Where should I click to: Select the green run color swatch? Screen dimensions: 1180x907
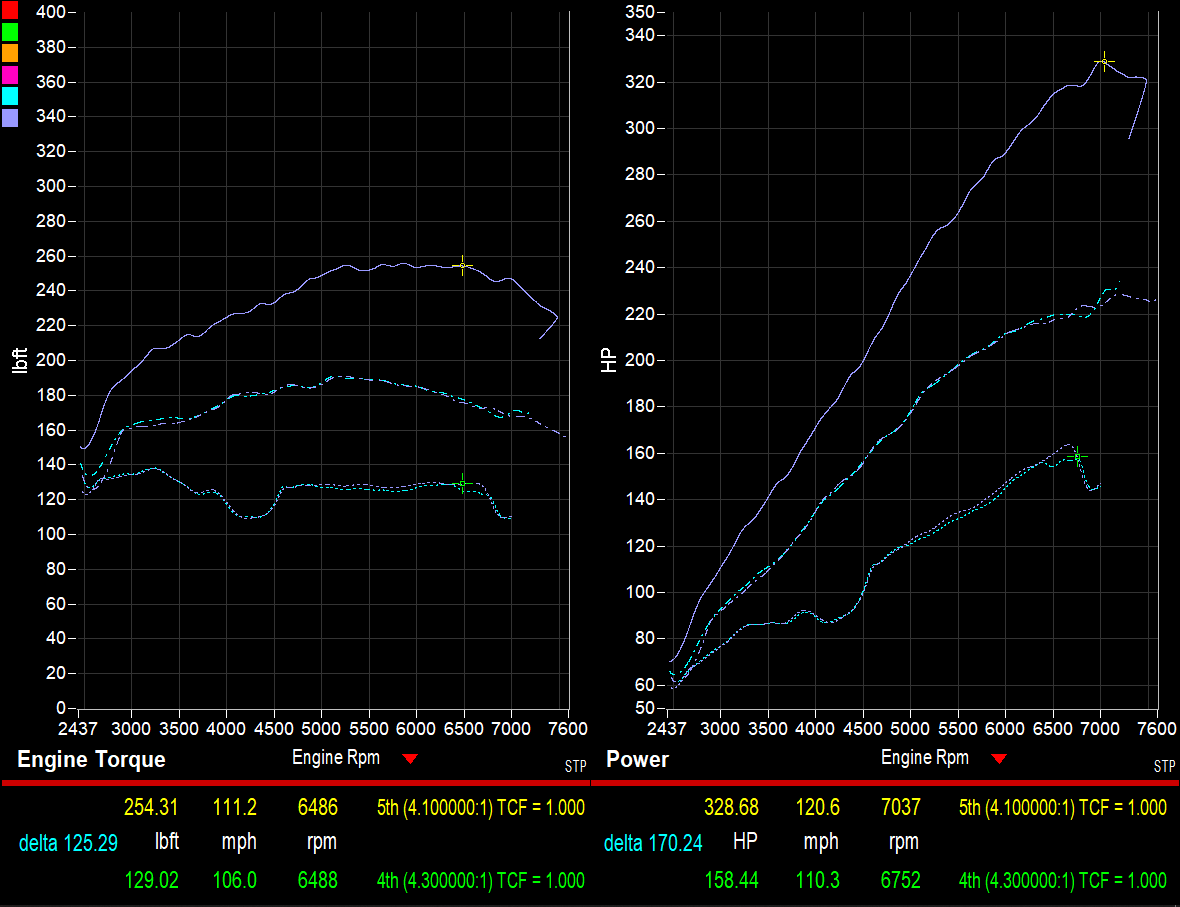pyautogui.click(x=10, y=31)
